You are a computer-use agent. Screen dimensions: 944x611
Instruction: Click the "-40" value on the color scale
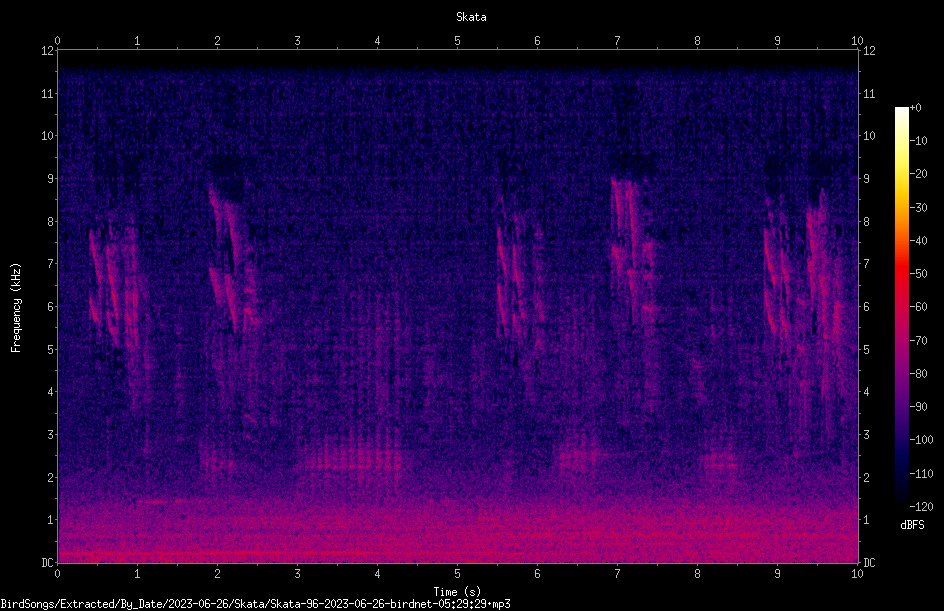(919, 241)
